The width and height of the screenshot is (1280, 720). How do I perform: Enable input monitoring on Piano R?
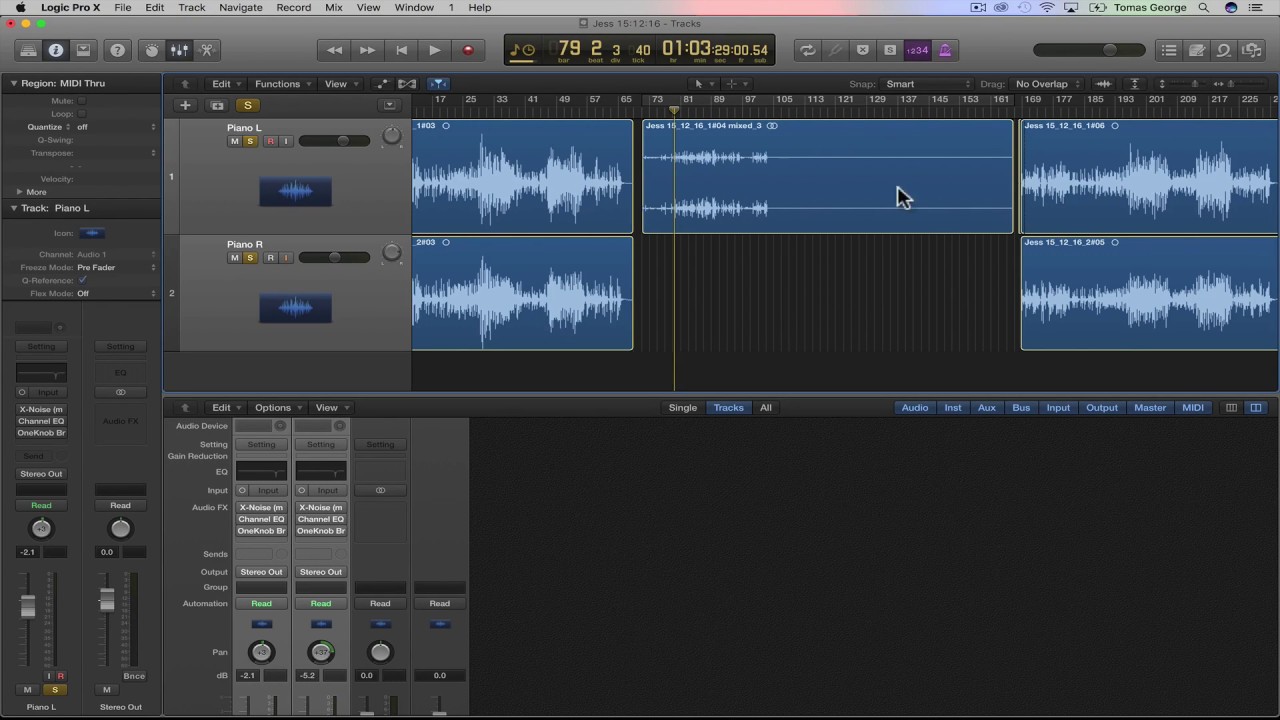(285, 258)
